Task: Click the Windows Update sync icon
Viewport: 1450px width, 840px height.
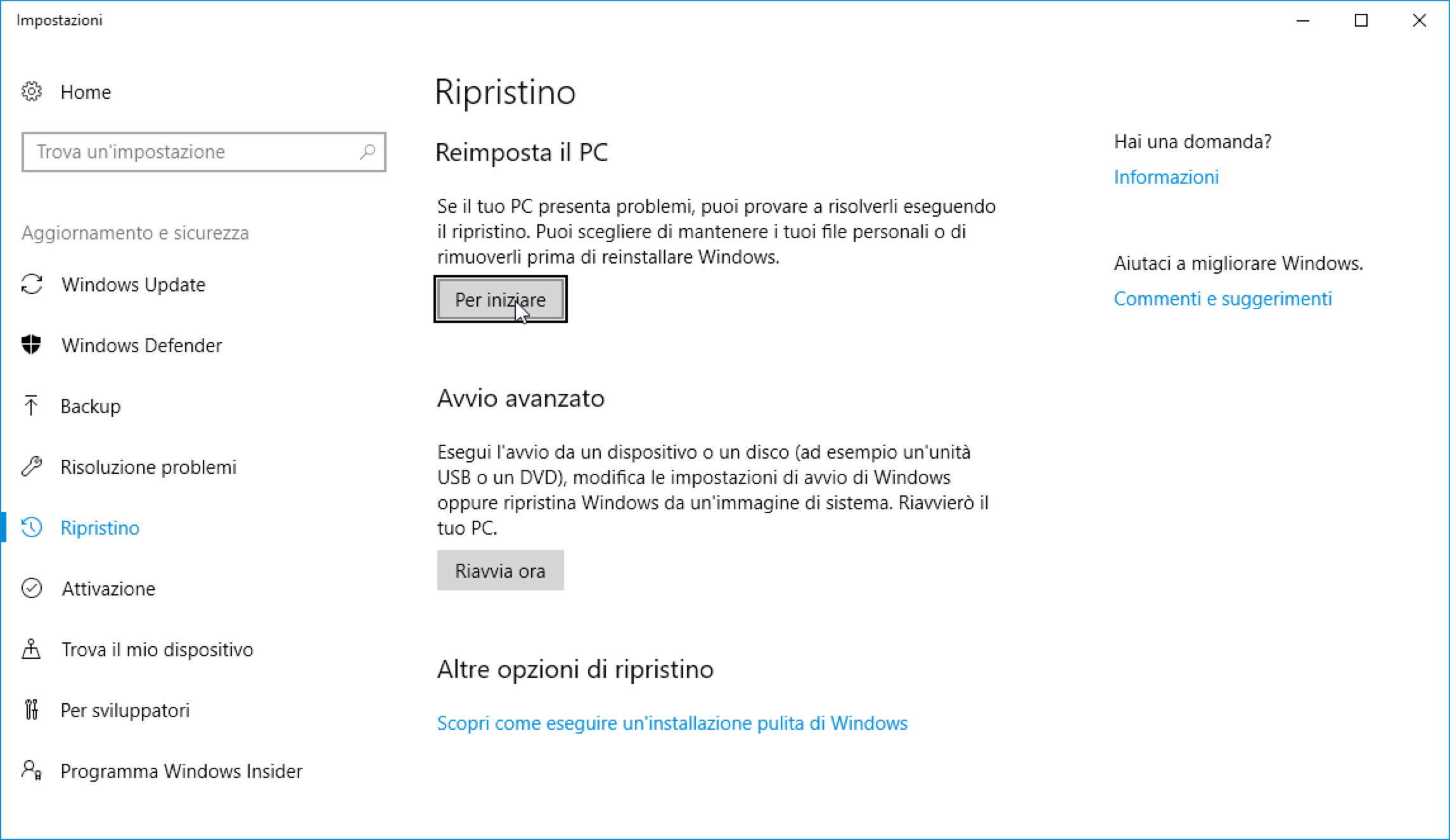Action: click(32, 284)
